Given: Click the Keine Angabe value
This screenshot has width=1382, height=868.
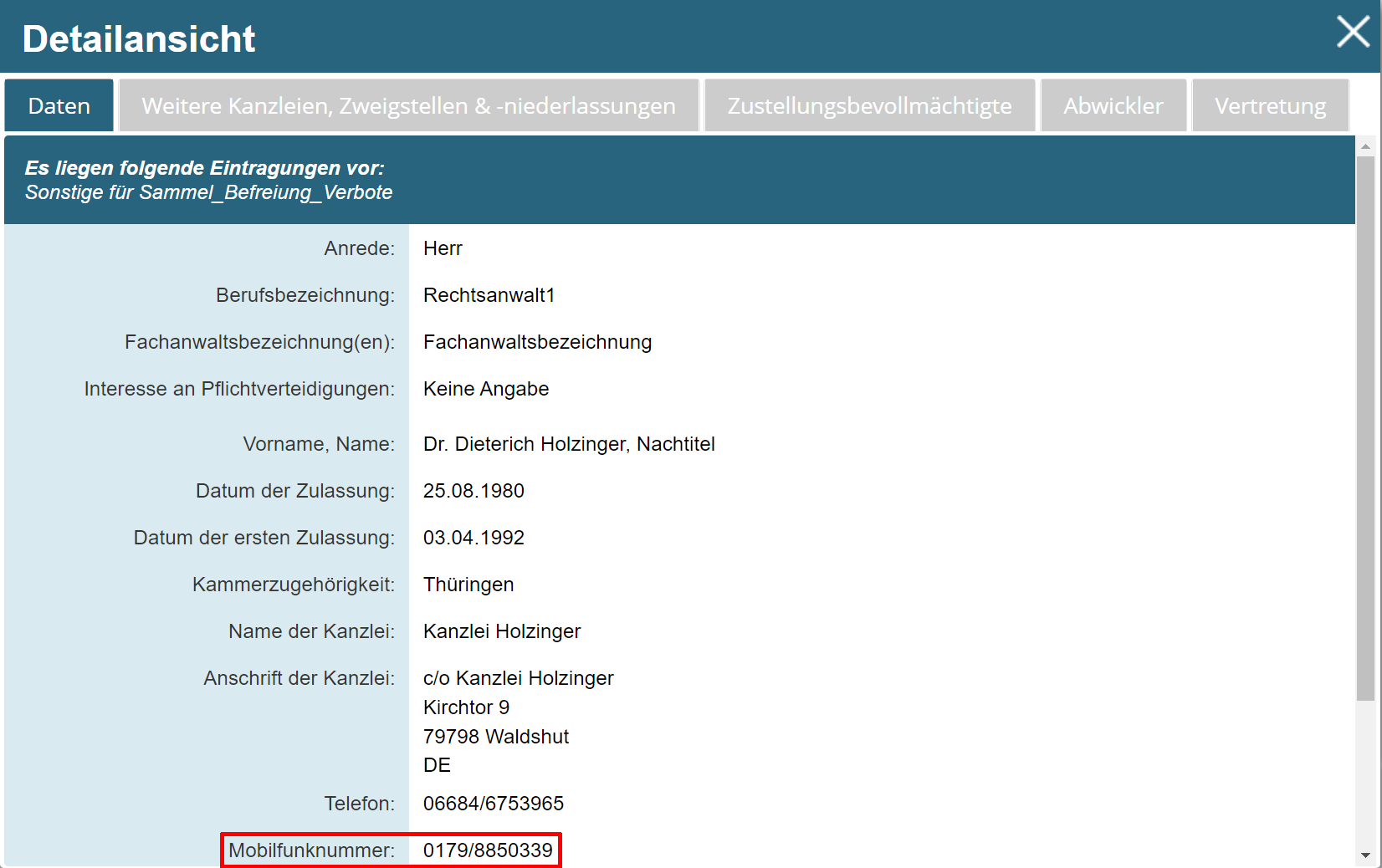Looking at the screenshot, I should coord(486,389).
